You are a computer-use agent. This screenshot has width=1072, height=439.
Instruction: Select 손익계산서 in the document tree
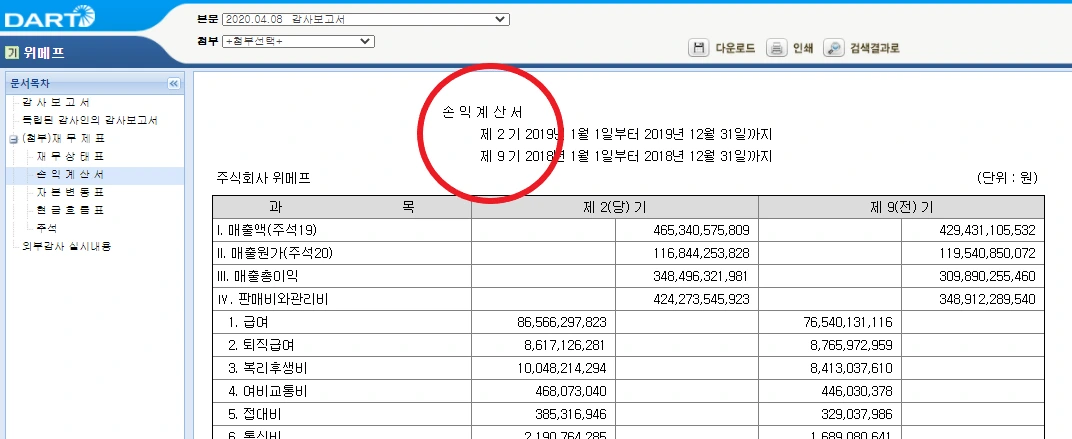pos(70,174)
